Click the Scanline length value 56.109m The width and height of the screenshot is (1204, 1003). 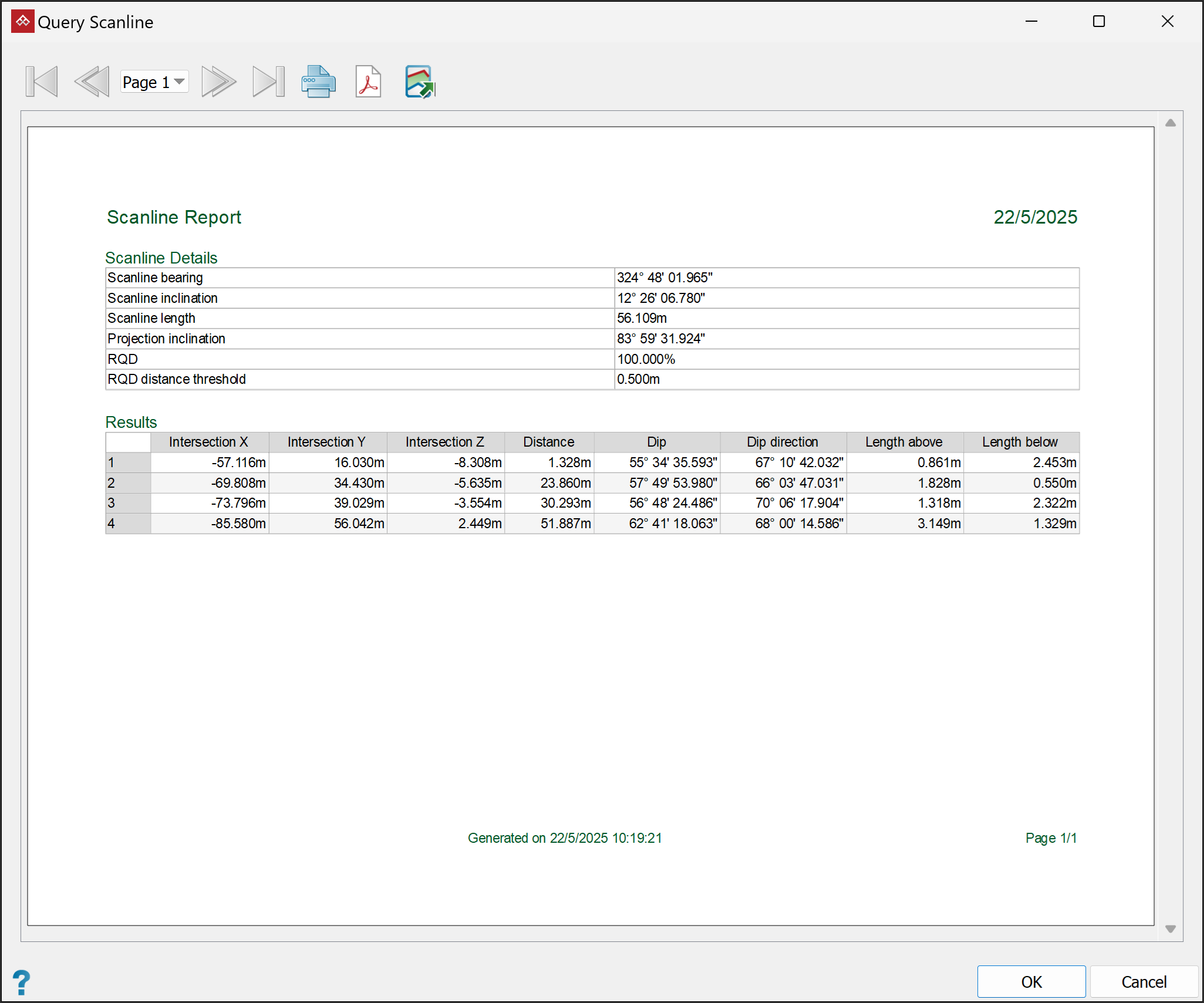642,318
